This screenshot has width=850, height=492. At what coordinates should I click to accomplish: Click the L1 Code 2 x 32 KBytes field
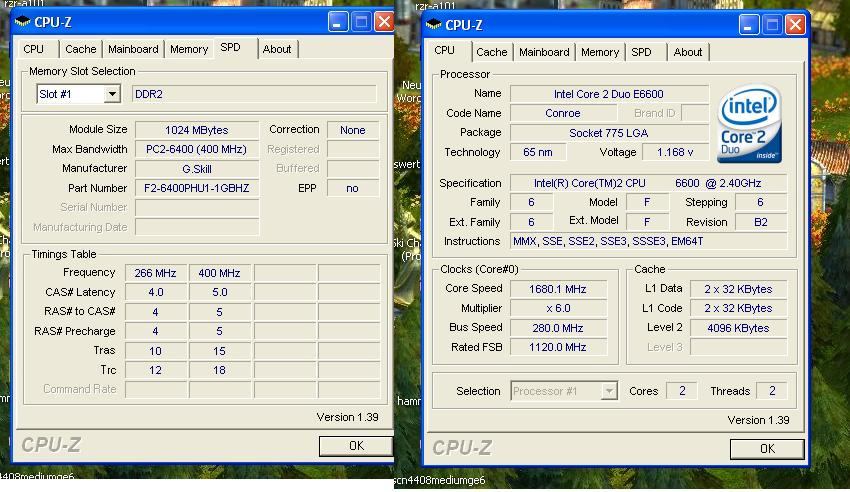738,308
